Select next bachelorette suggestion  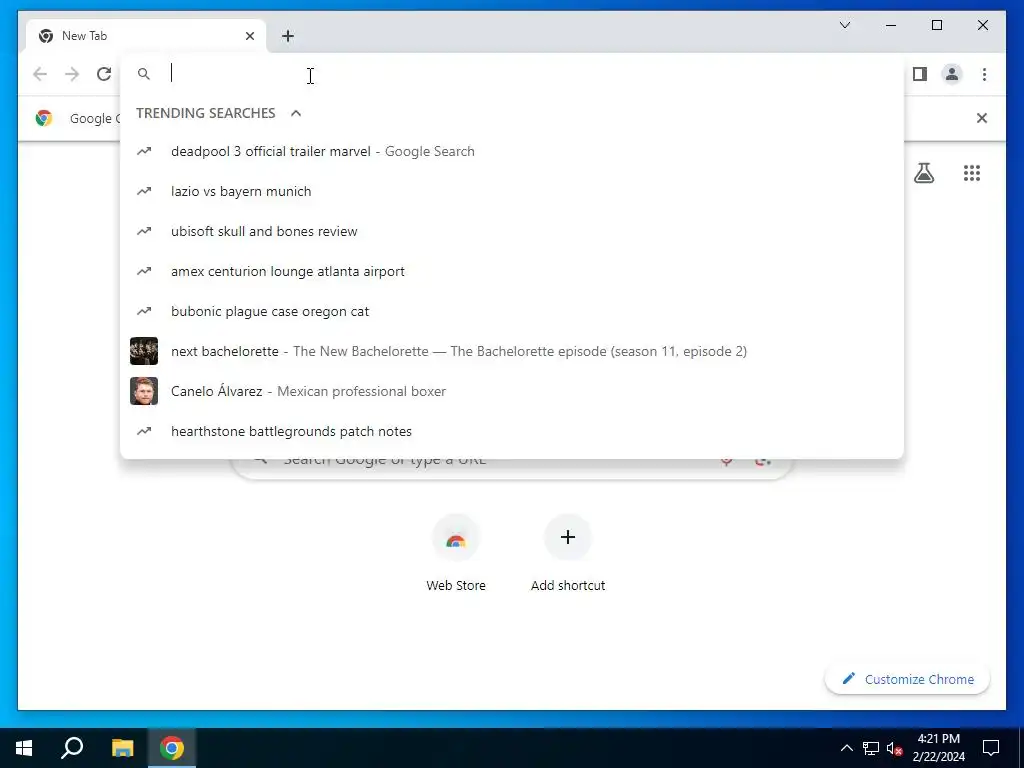pyautogui.click(x=512, y=351)
